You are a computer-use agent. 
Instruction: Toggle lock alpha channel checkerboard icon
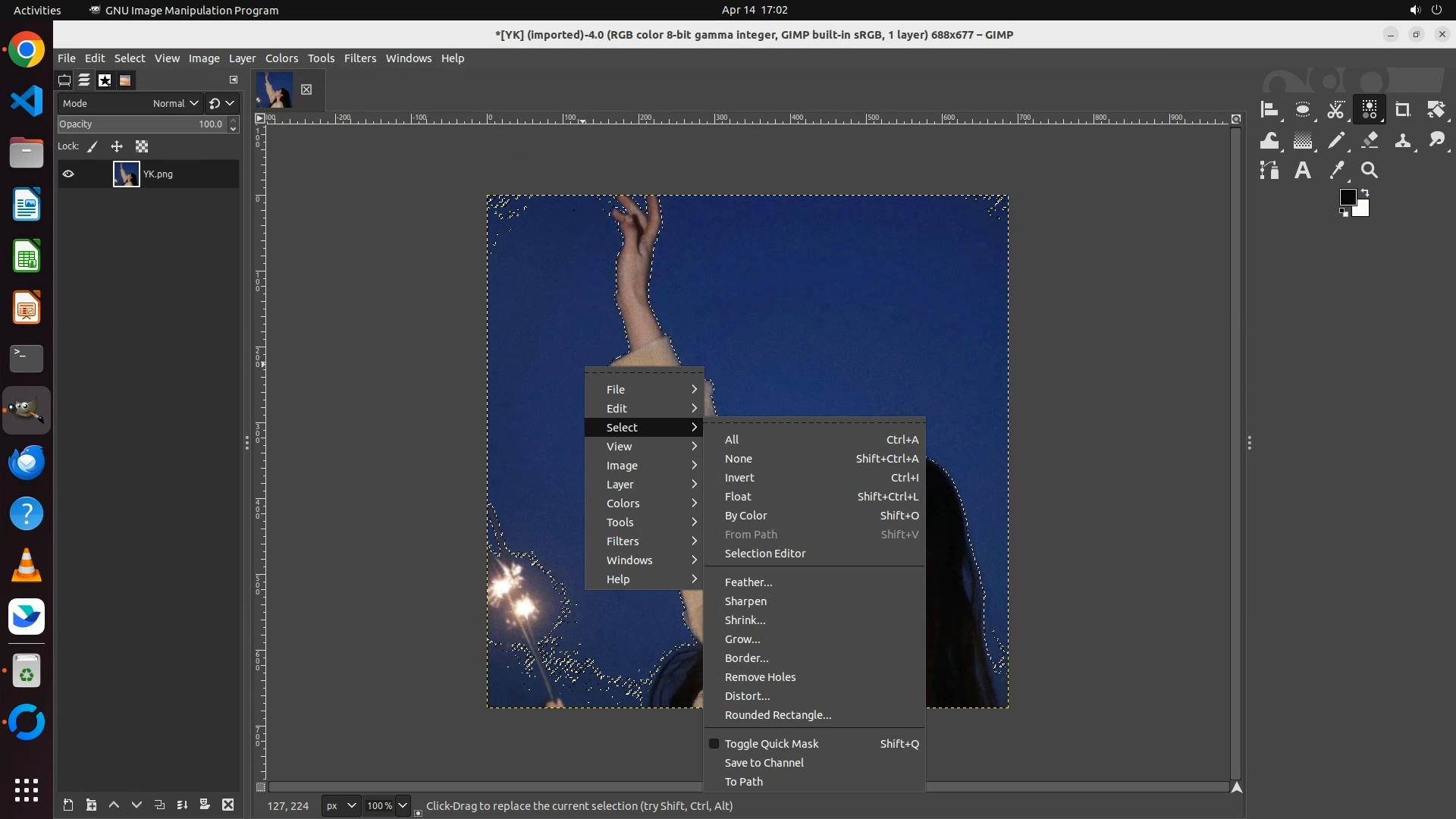click(142, 147)
